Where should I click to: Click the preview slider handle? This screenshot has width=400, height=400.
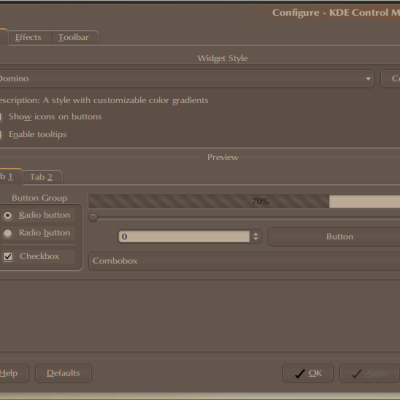tap(93, 218)
